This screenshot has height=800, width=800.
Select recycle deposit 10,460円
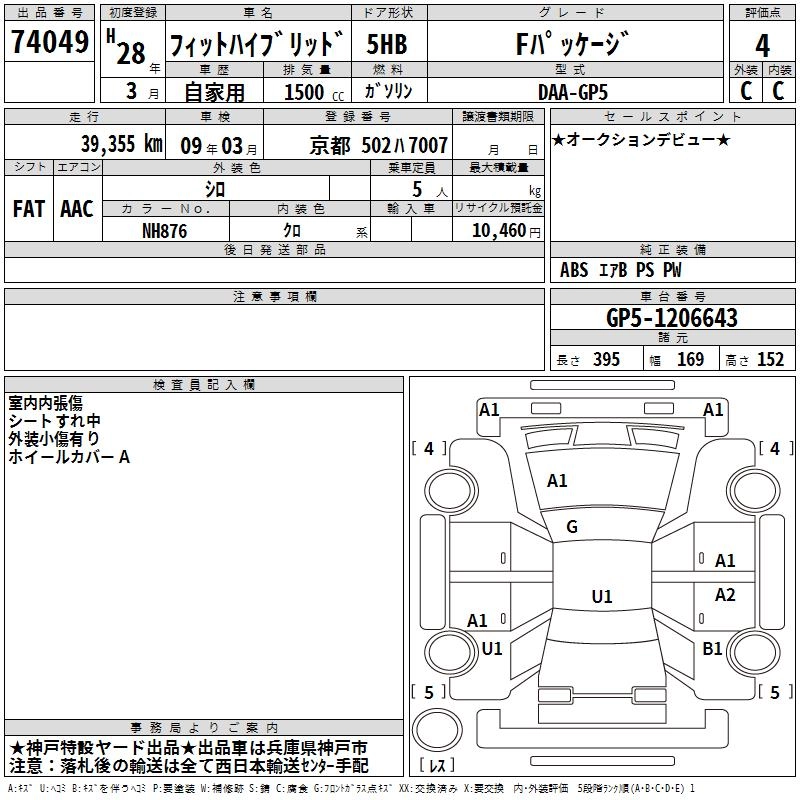tap(506, 231)
